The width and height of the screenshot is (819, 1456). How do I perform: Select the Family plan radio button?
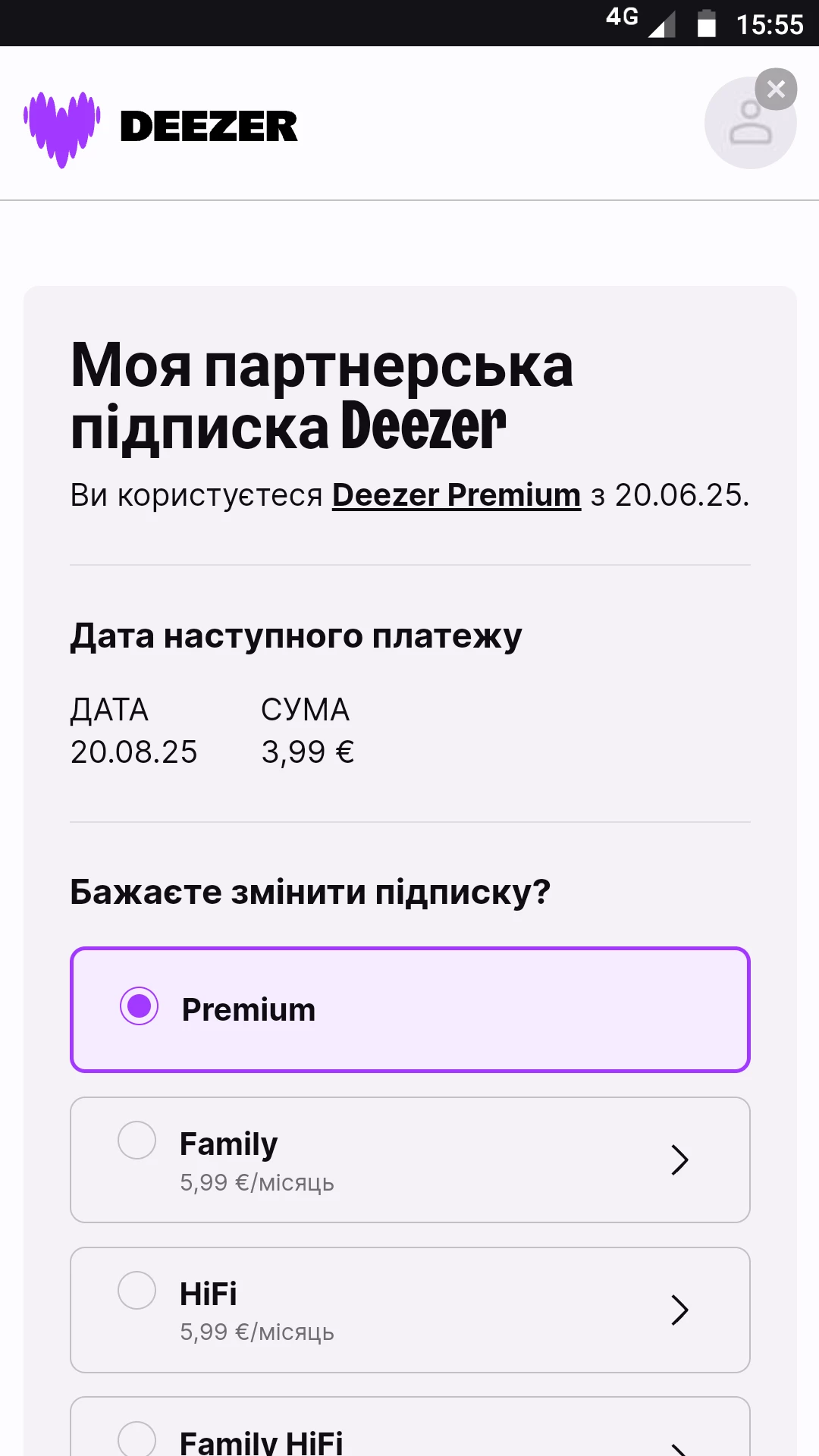[137, 1140]
